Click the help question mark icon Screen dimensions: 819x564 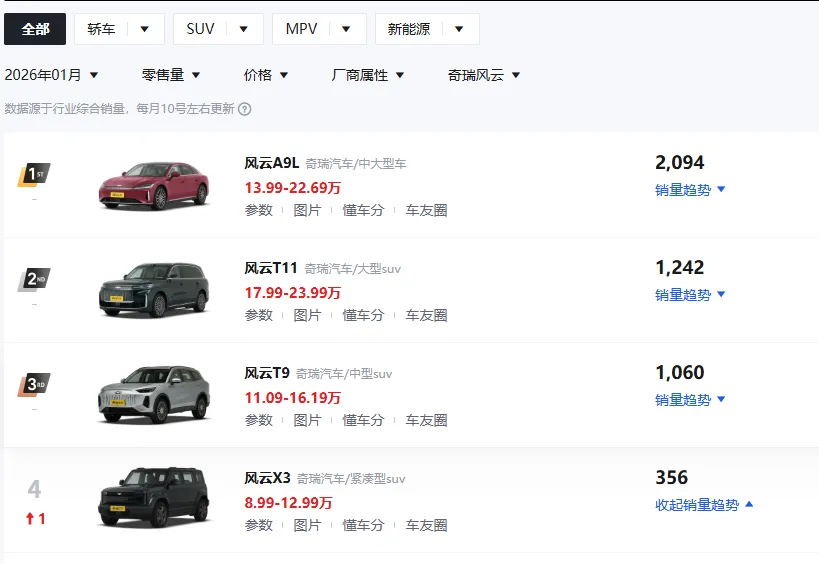(x=245, y=109)
